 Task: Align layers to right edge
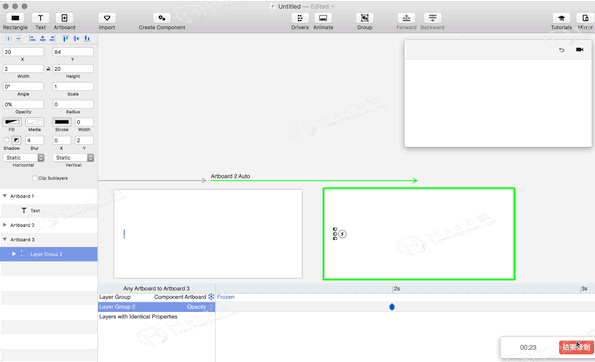click(52, 38)
